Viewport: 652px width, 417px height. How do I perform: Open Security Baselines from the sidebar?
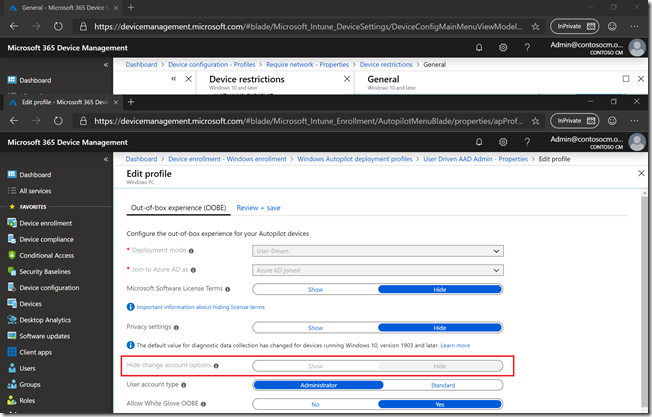(48, 271)
